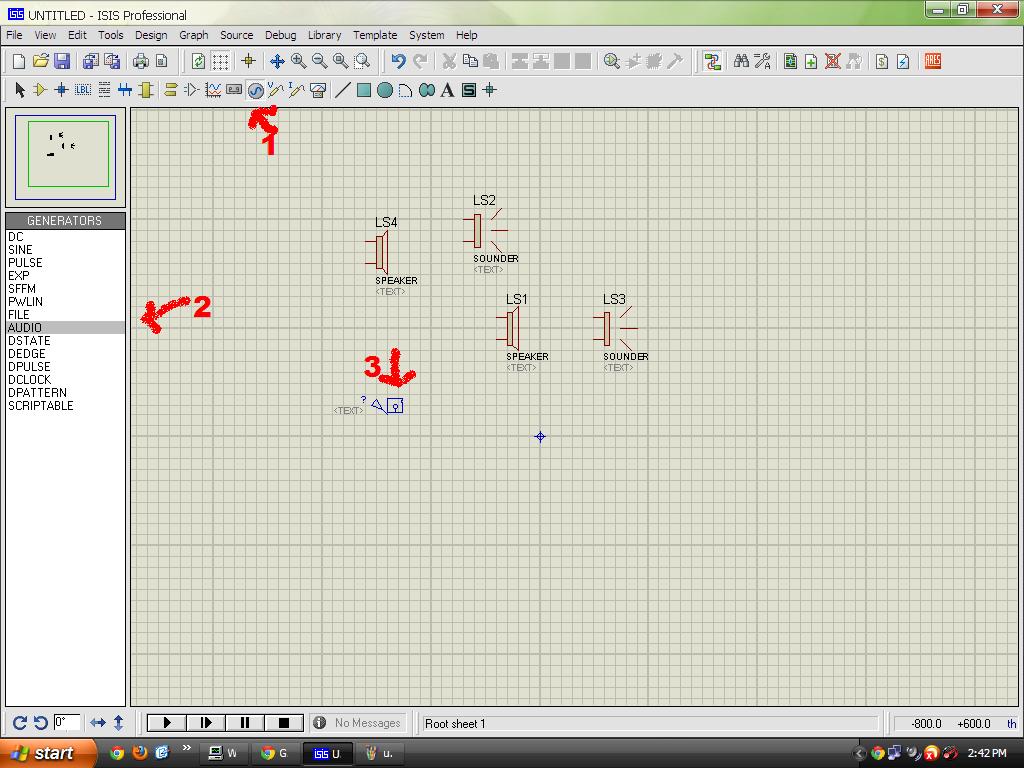
Task: Open the Debug menu
Action: point(280,35)
